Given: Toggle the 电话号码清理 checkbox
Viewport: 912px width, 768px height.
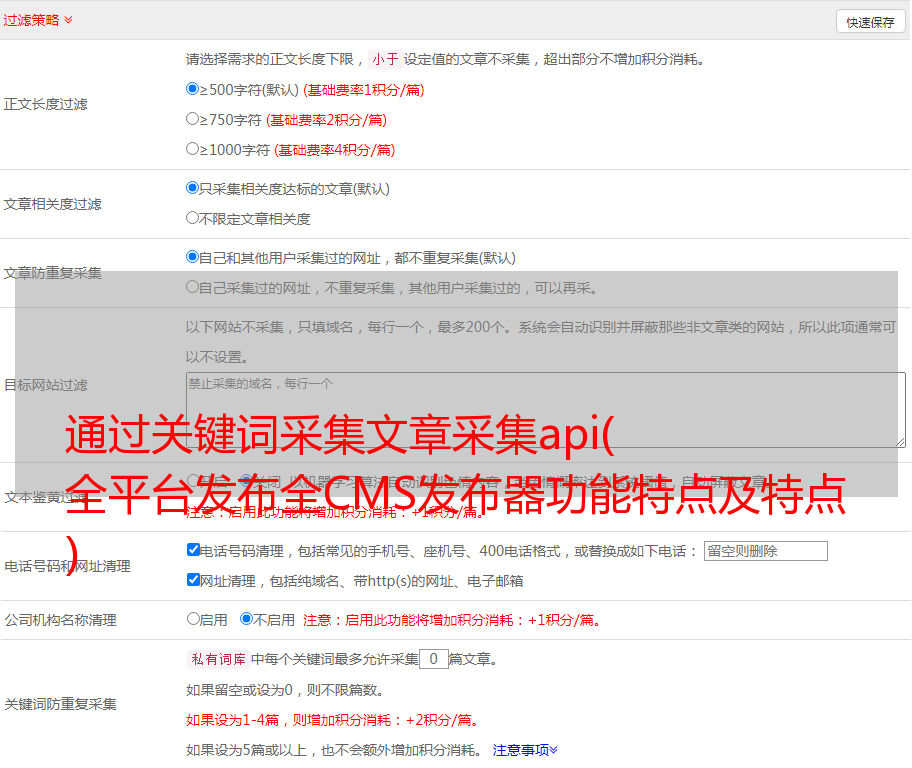Looking at the screenshot, I should coord(194,550).
